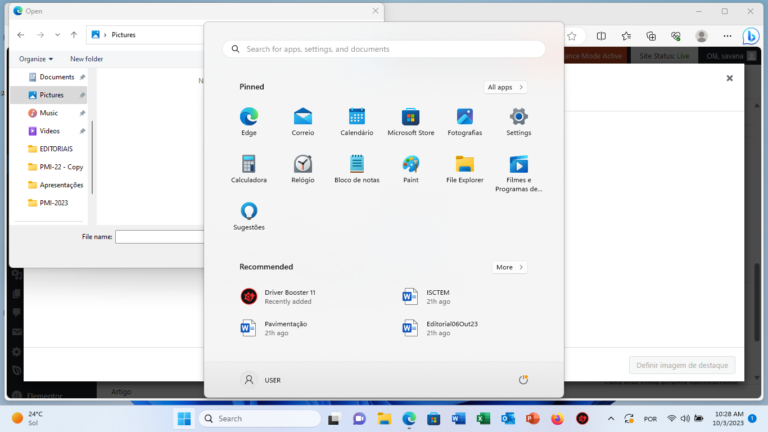Launch the Calculadora app
The height and width of the screenshot is (432, 768).
click(249, 168)
